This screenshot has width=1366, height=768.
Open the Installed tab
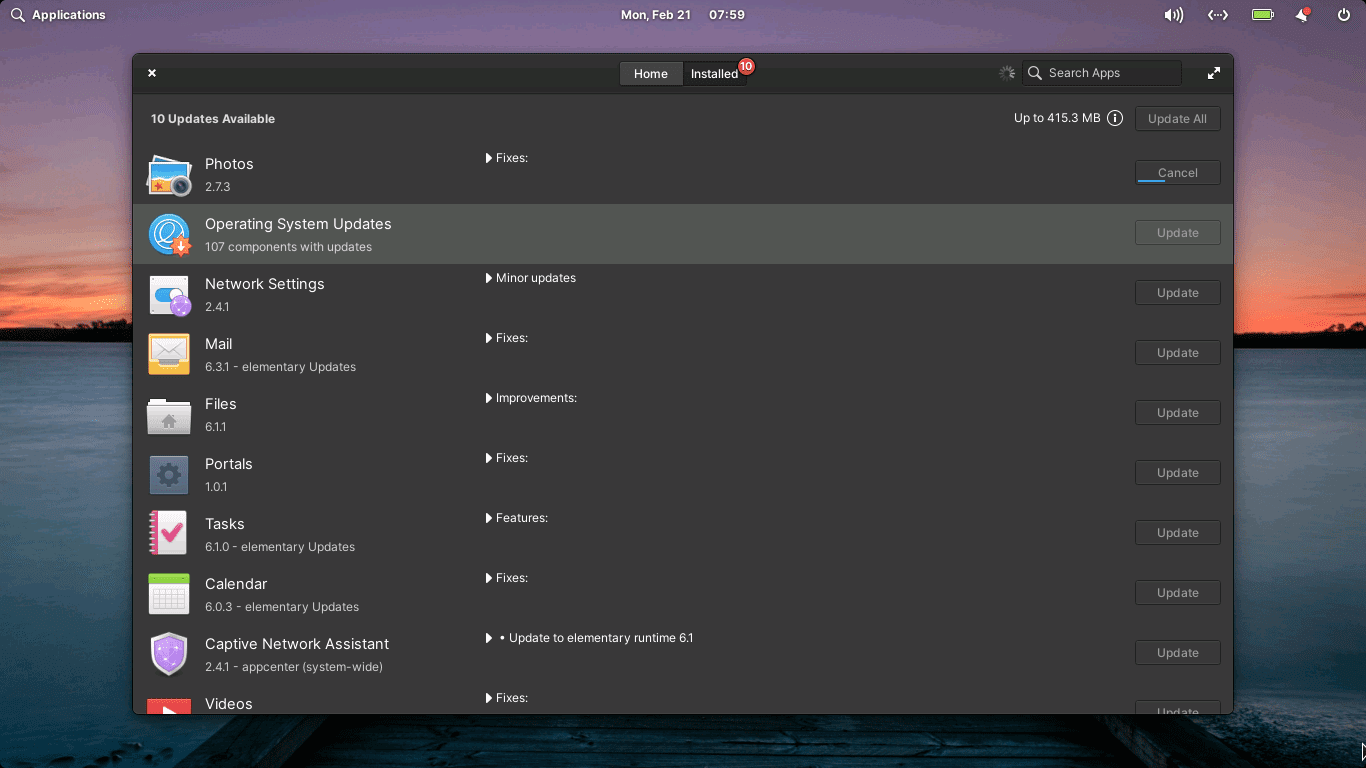pos(714,74)
